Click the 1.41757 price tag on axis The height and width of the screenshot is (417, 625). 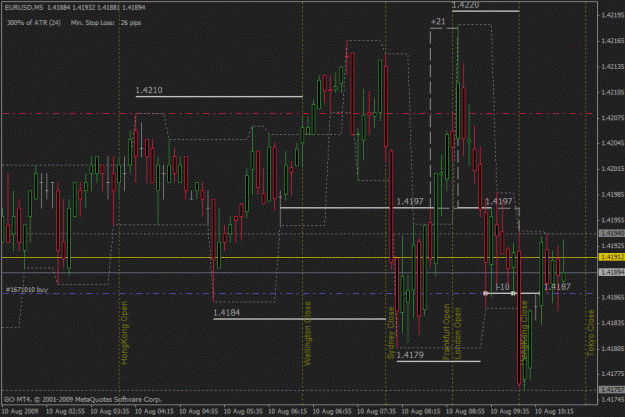[612, 389]
